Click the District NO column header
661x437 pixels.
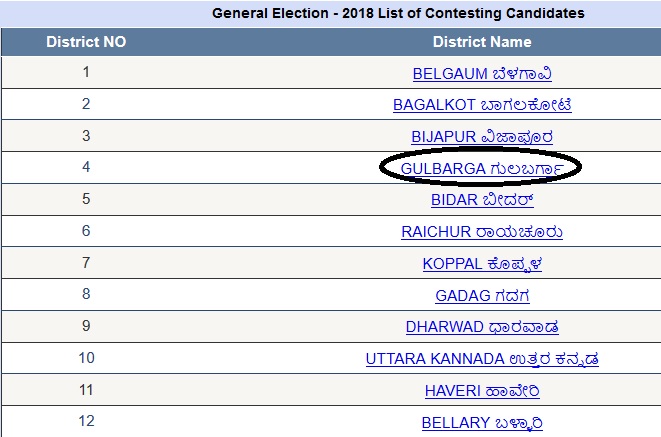(x=86, y=42)
